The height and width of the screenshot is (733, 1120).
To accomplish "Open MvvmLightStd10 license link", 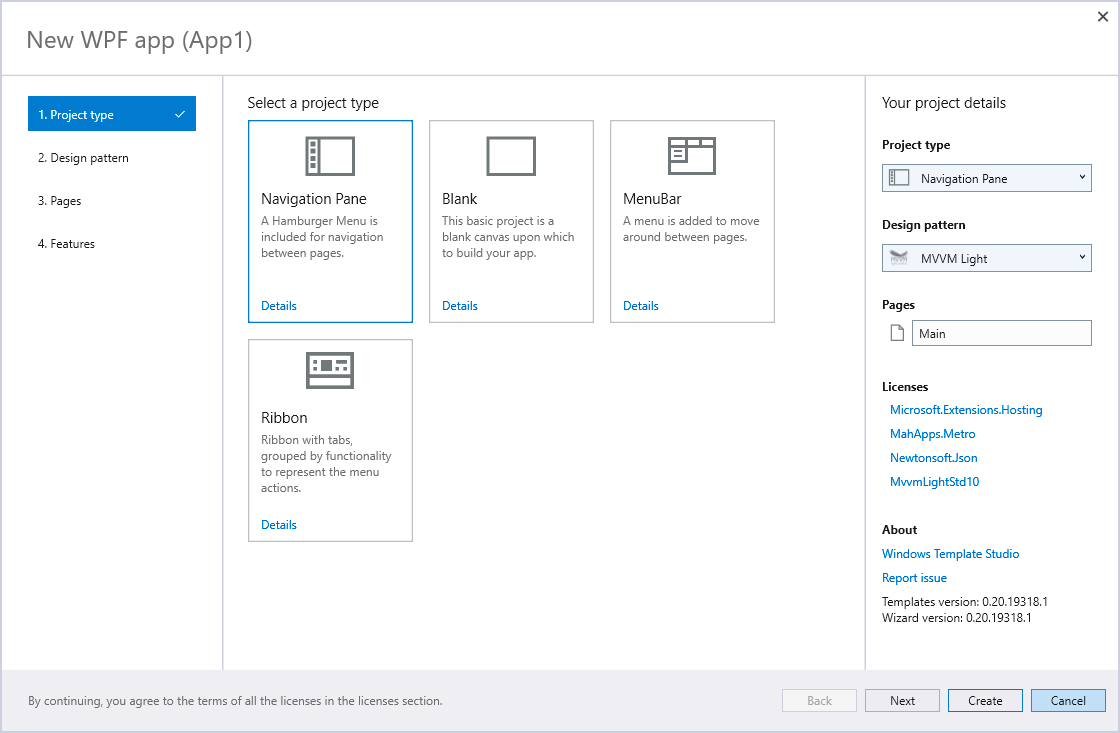I will point(934,482).
